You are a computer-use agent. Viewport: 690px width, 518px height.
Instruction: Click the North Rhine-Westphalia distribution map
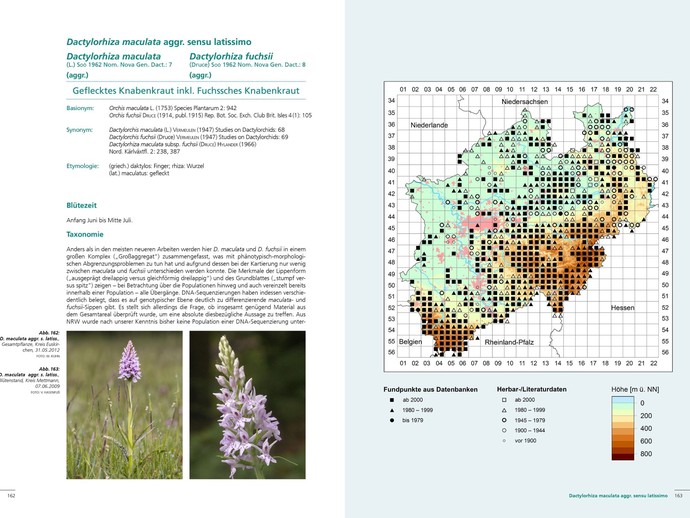point(528,226)
